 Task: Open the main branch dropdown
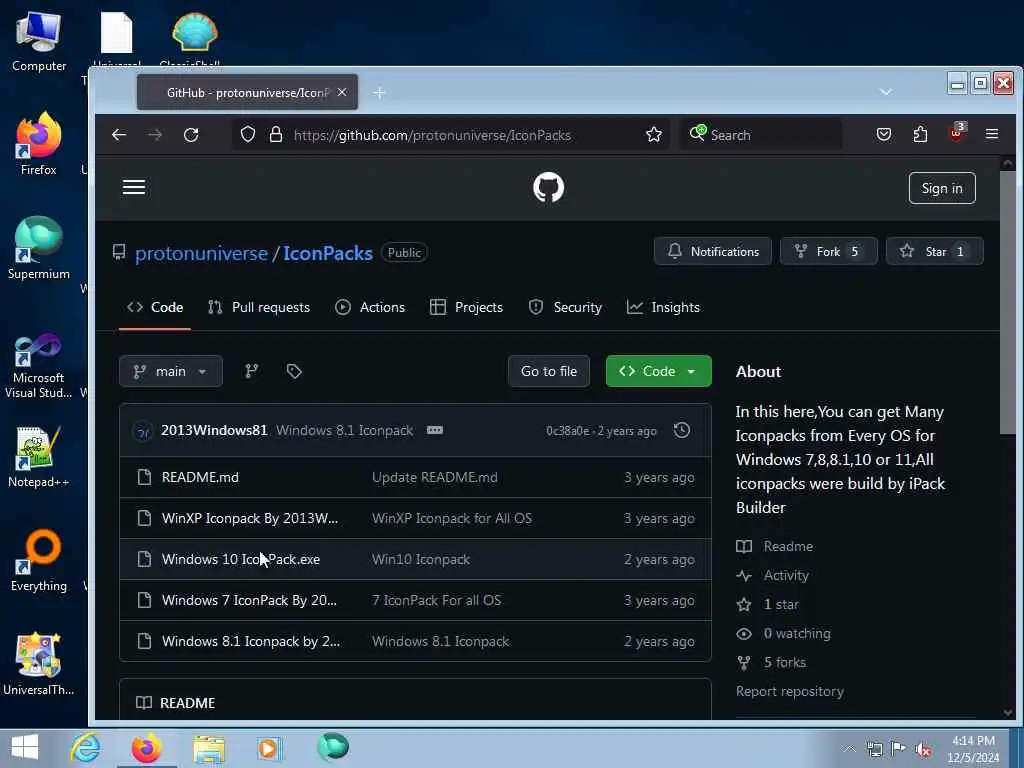tap(170, 371)
